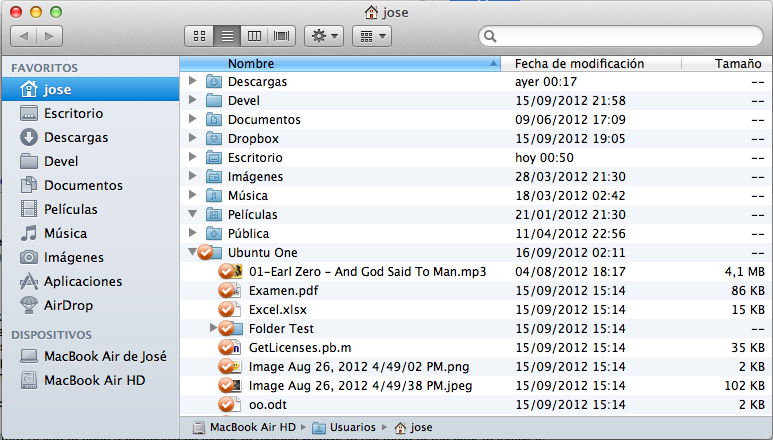773x440 pixels.
Task: Expand the Folder Test subfolder
Action: pos(213,328)
